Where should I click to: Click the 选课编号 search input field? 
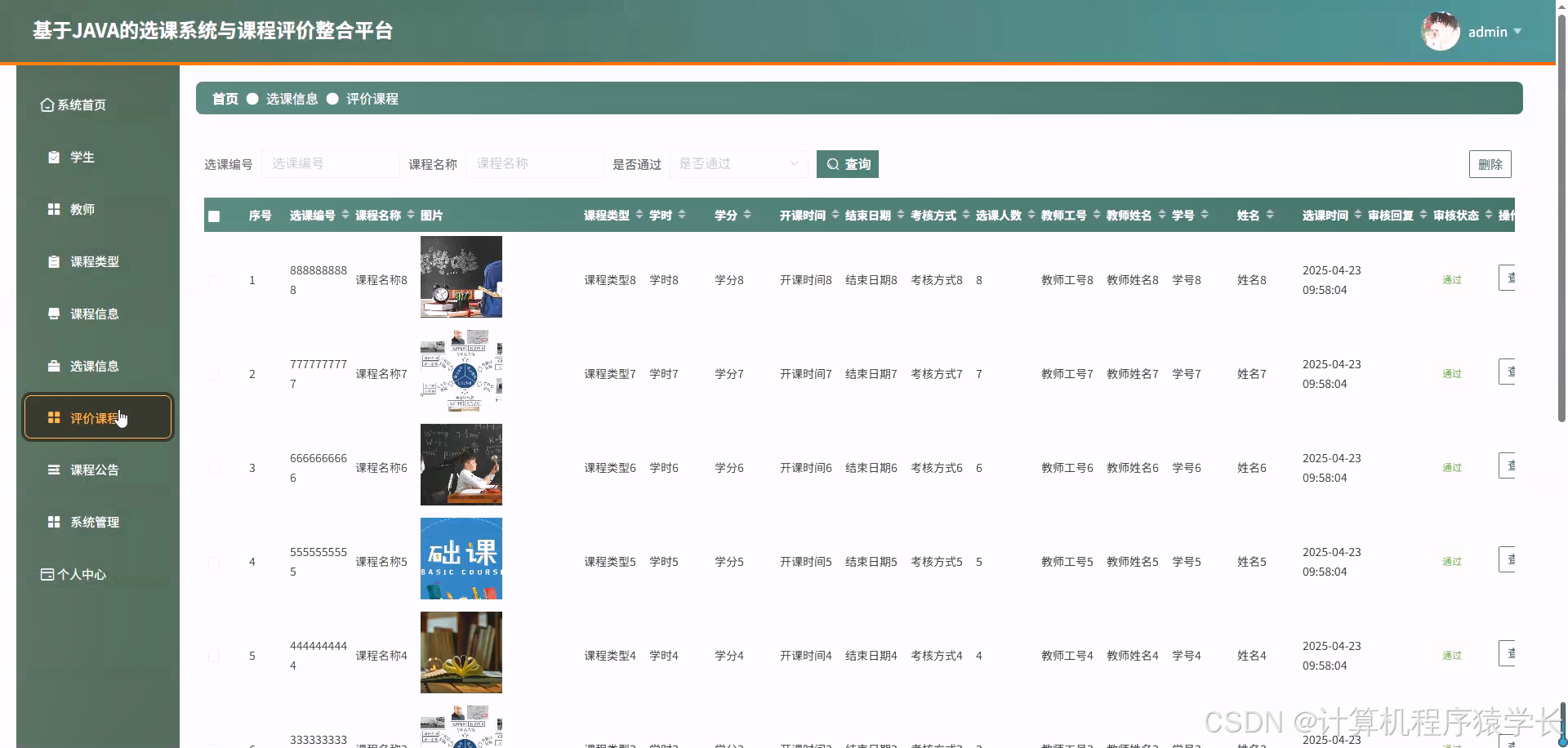click(x=331, y=164)
